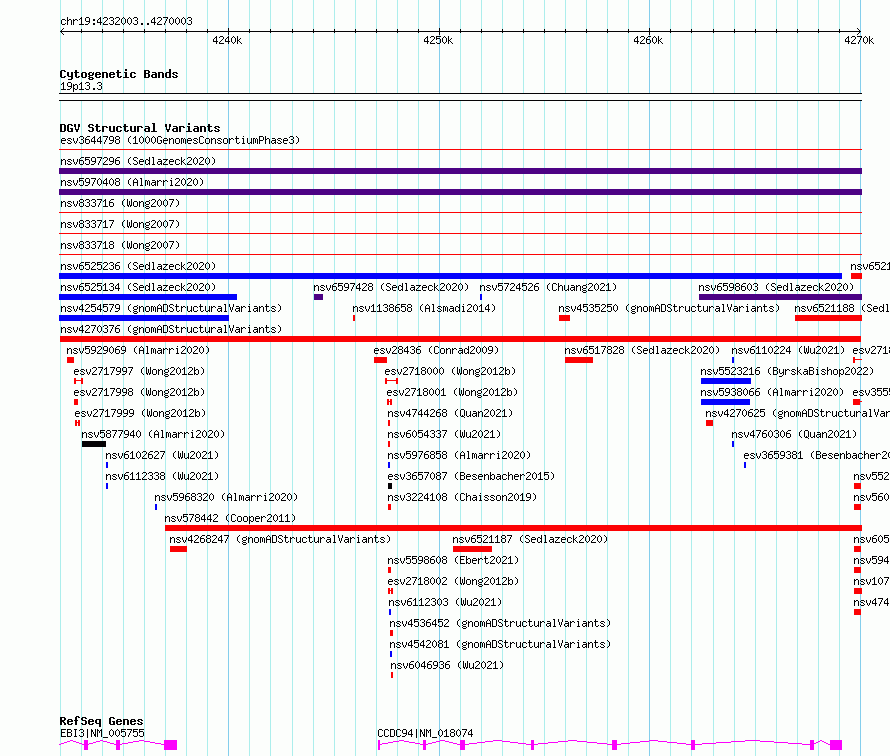Open nsv833717 (Wong2007) variant entry

120,224
